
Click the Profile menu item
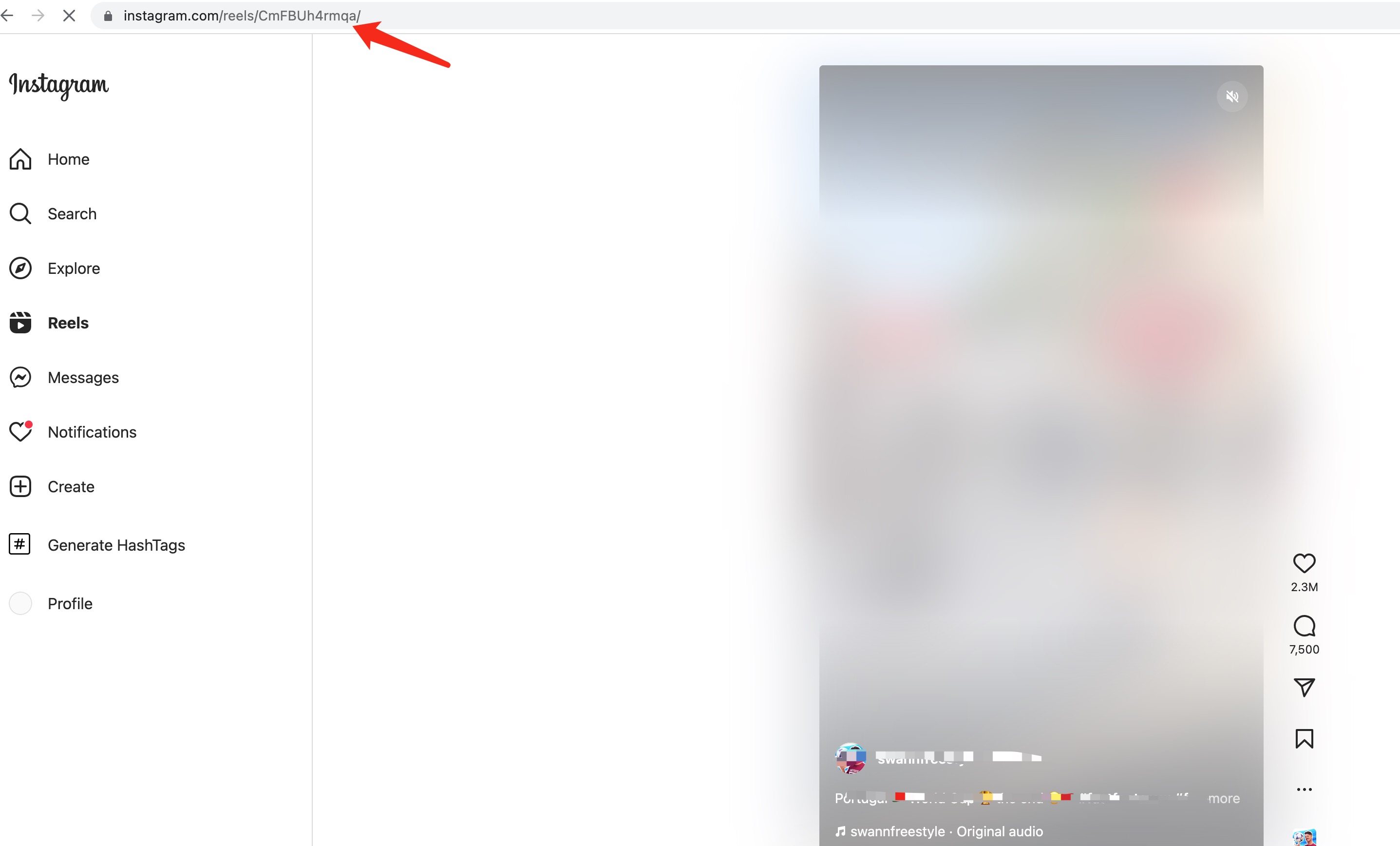70,603
